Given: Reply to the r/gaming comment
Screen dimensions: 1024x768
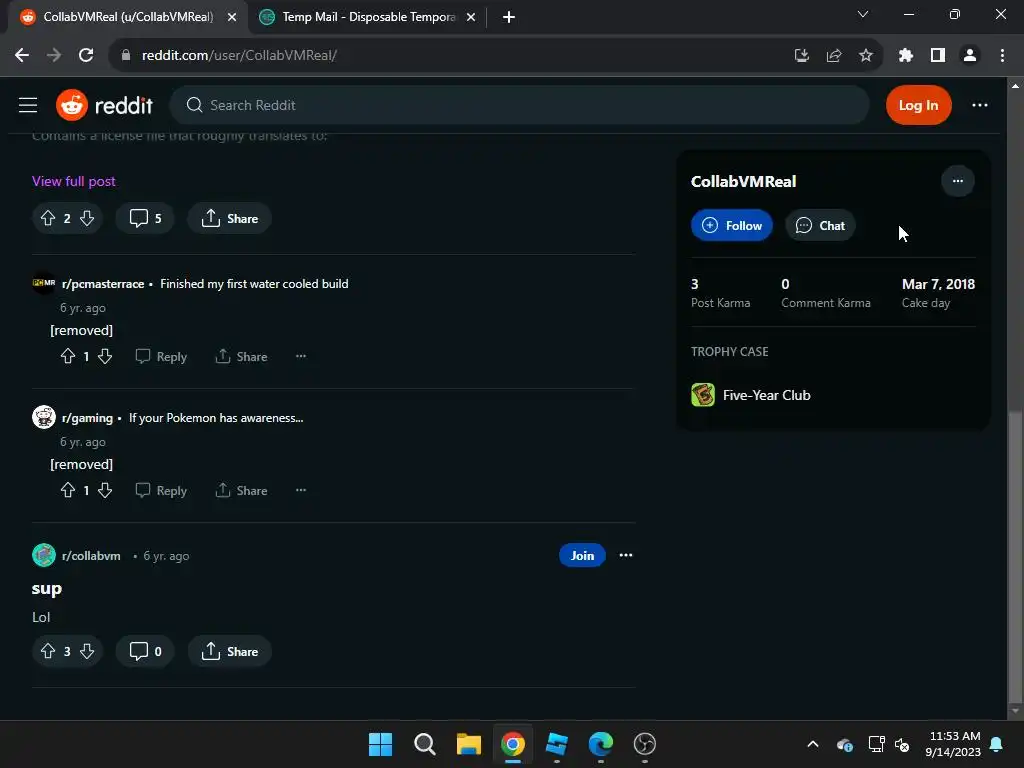Looking at the screenshot, I should [161, 490].
